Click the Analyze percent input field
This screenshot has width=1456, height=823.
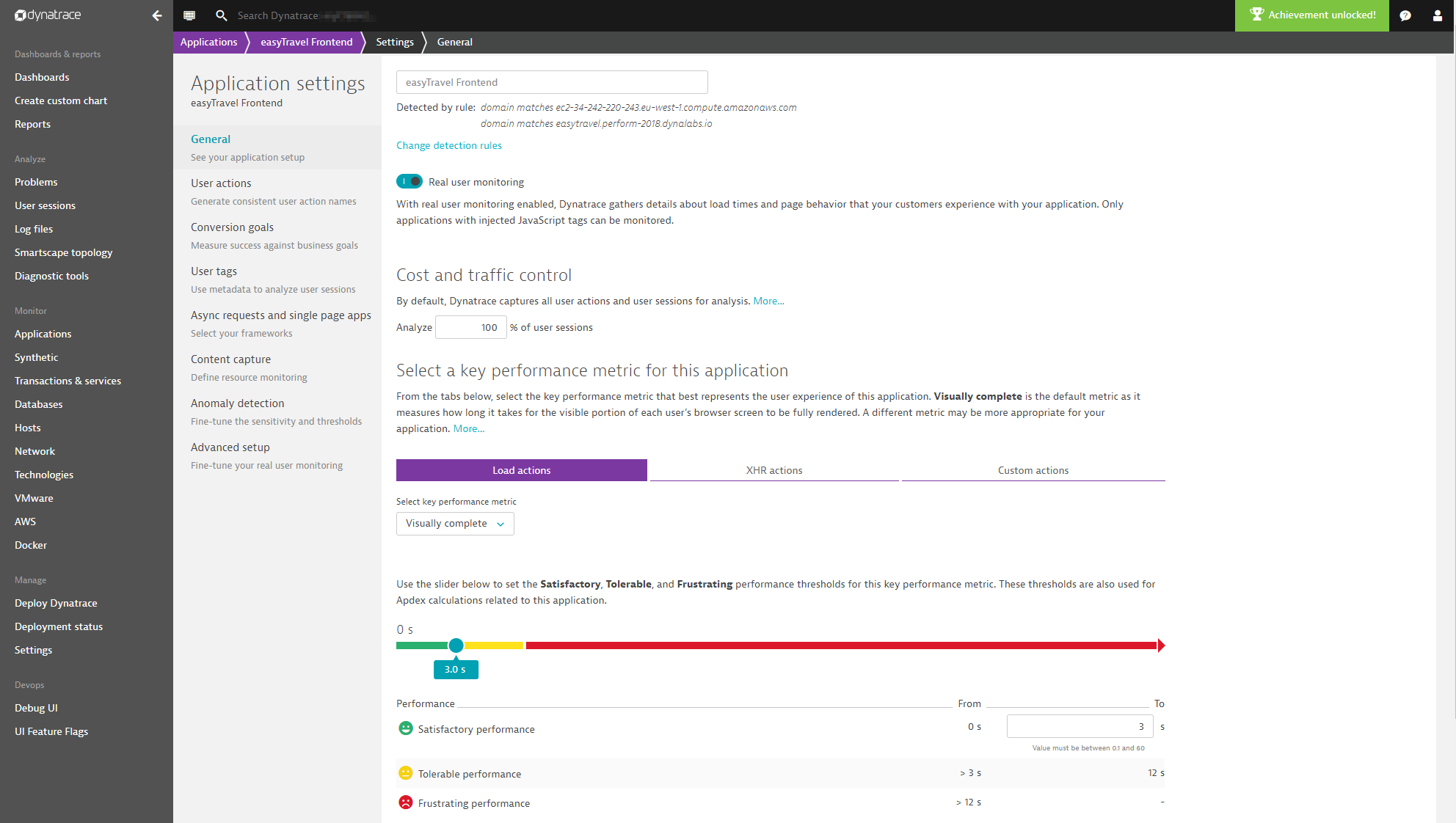point(470,327)
